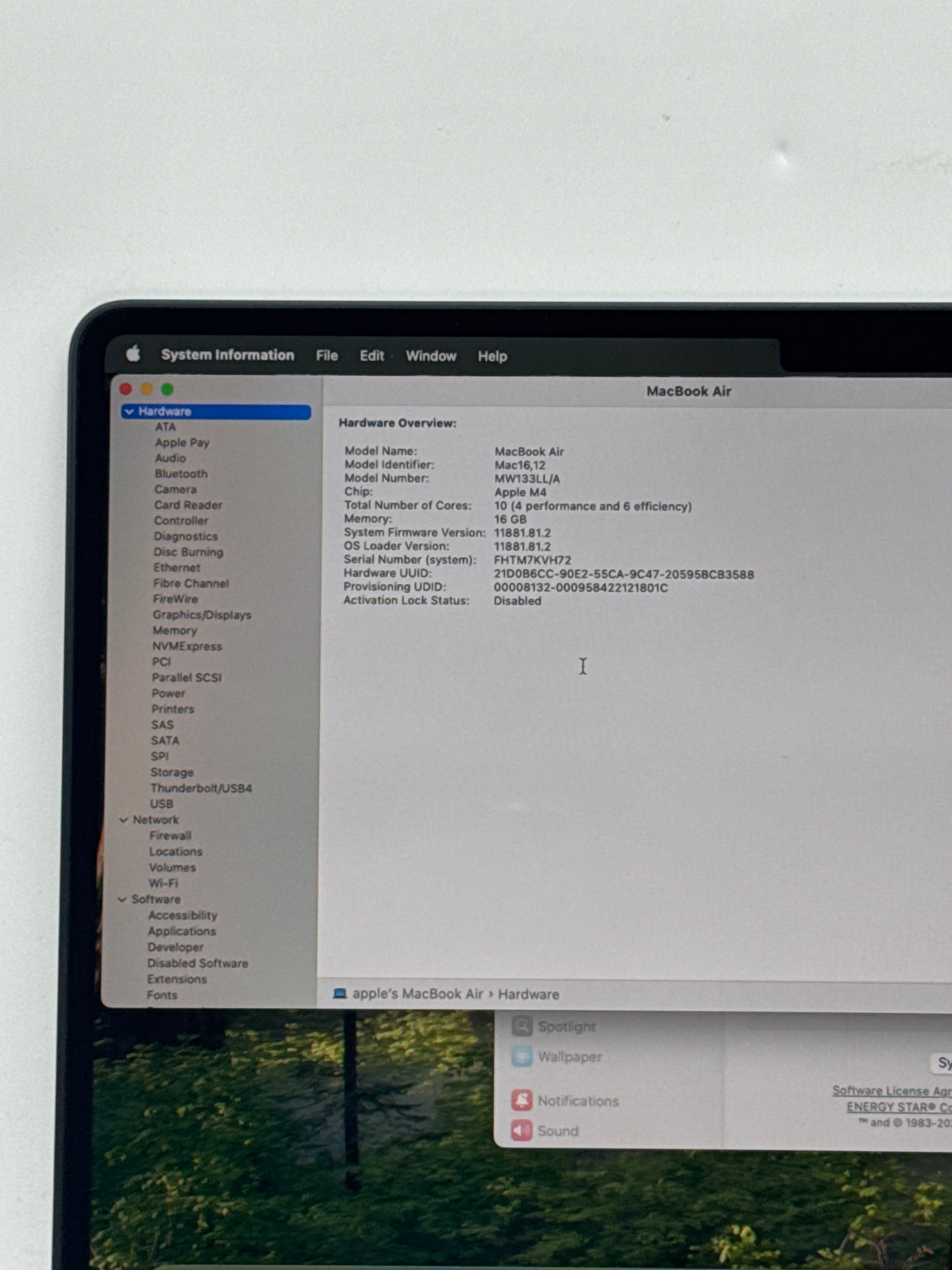
Task: Open the ENERGY STAR compliance link
Action: pos(898,1107)
